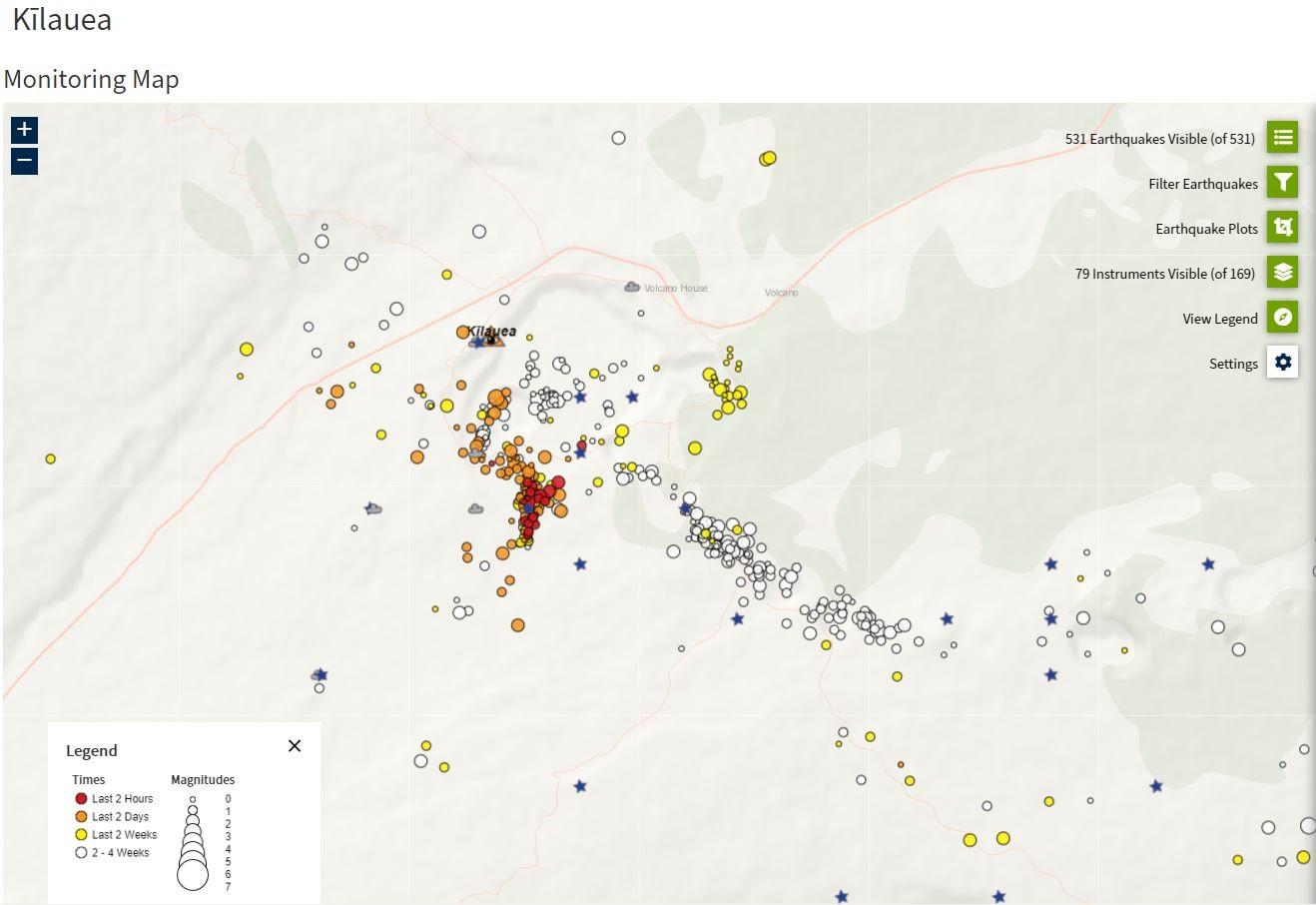Click the yellow Last 2 Weeks legend swatch
The image size is (1316, 905).
[82, 835]
